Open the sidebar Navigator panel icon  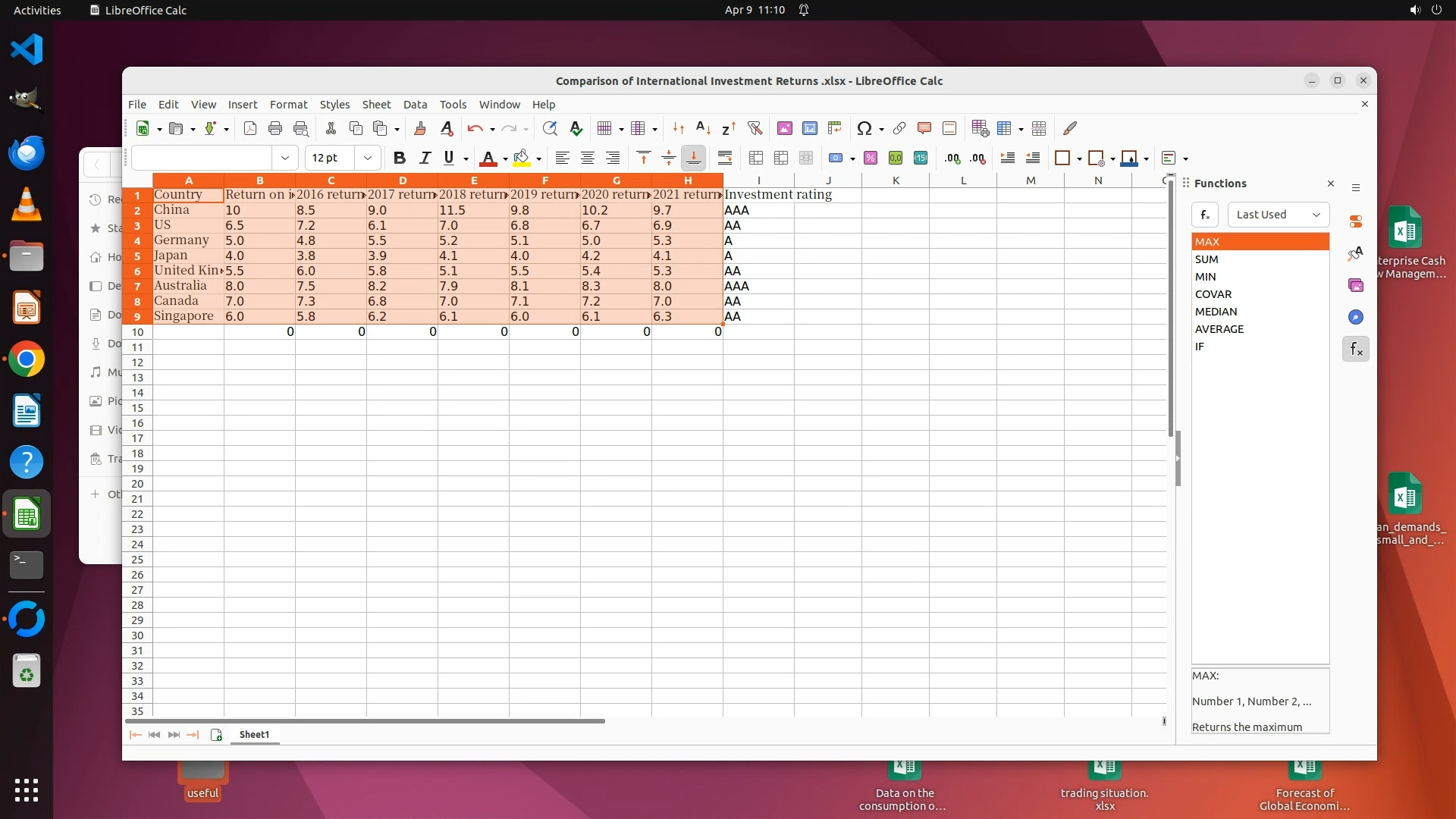[x=1356, y=317]
